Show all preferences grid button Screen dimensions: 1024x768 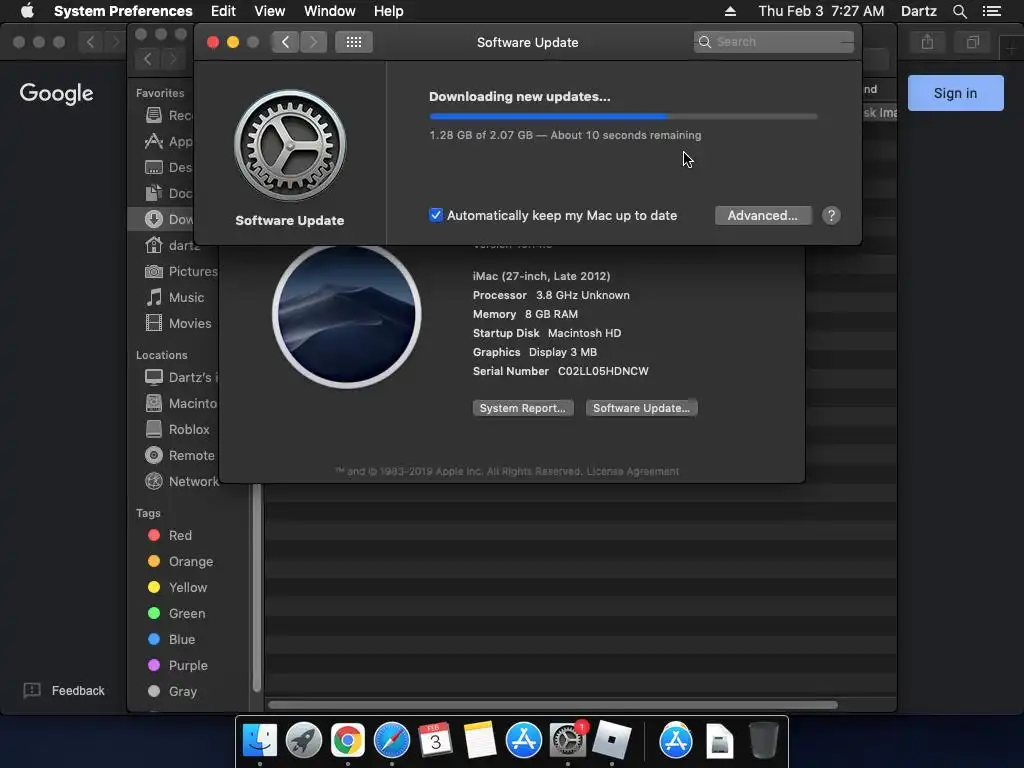coord(353,42)
